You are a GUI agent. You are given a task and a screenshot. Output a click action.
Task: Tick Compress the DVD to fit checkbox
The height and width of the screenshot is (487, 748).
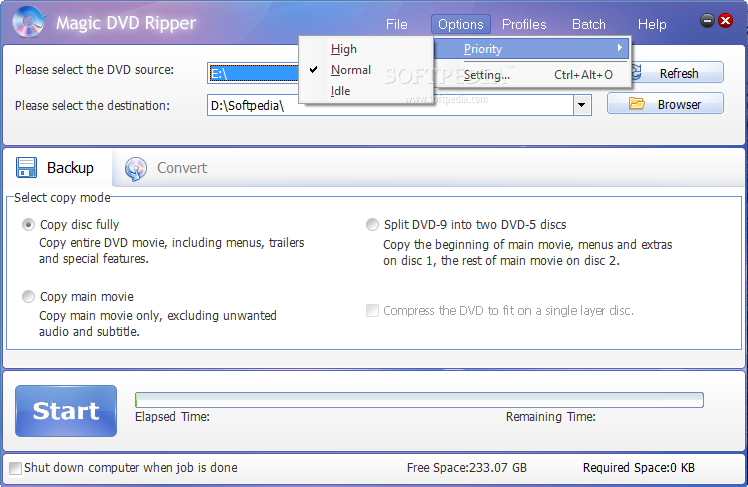372,311
